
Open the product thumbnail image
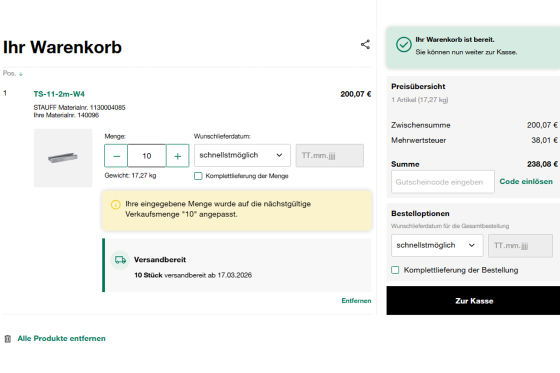coord(63,158)
